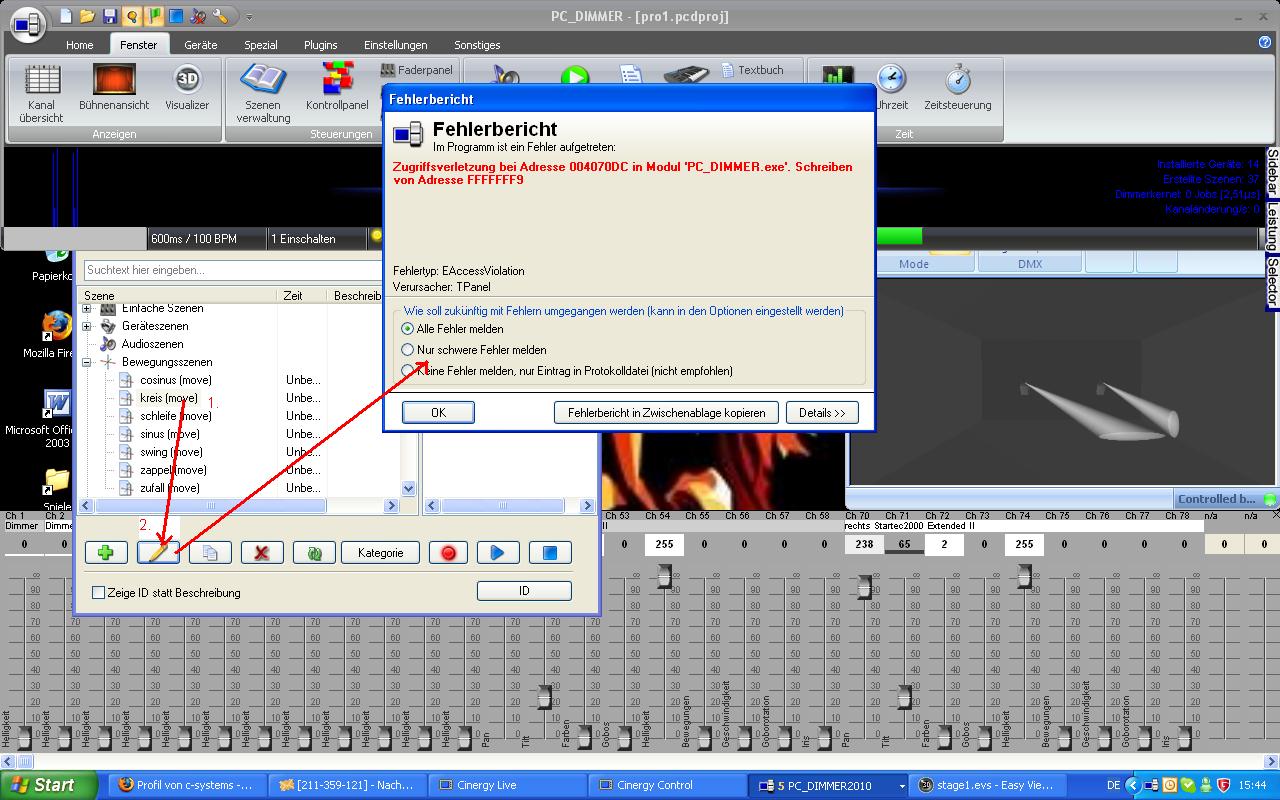Viewport: 1280px width, 800px height.
Task: Open Zeitsteuerung time control
Action: point(957,88)
